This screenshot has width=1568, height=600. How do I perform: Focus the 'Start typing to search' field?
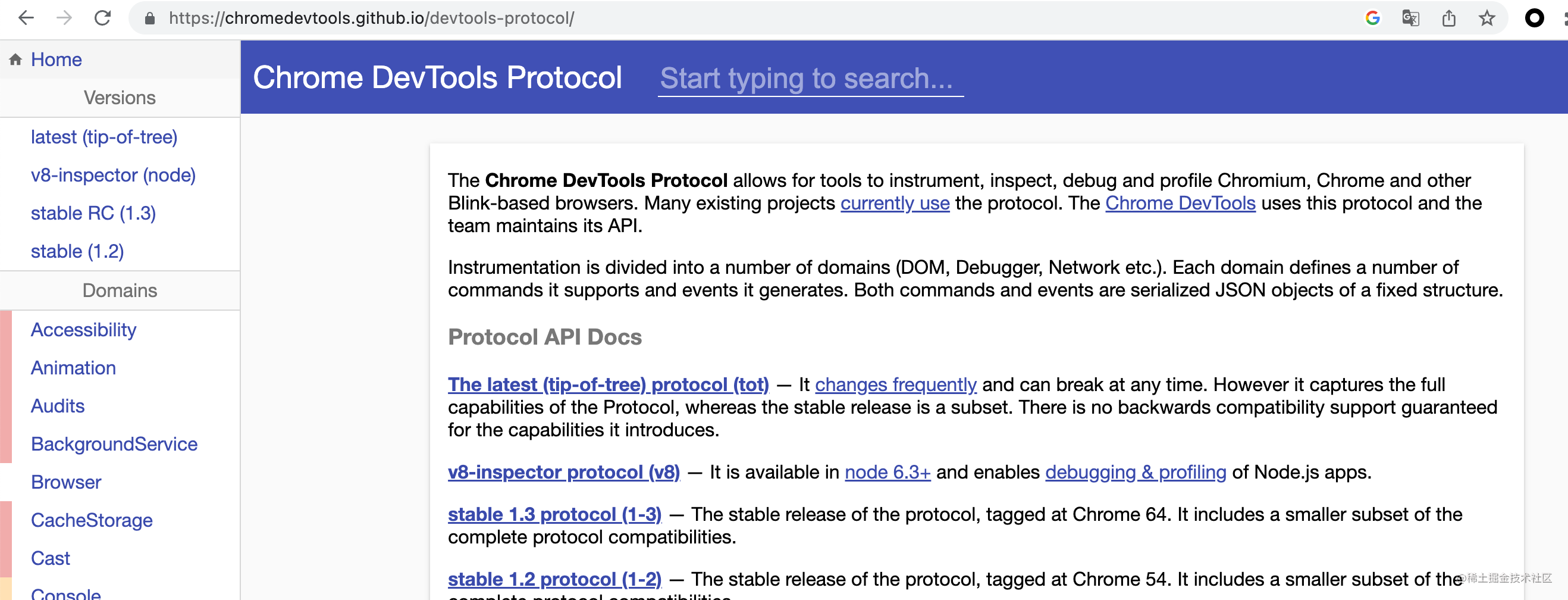pyautogui.click(x=810, y=79)
